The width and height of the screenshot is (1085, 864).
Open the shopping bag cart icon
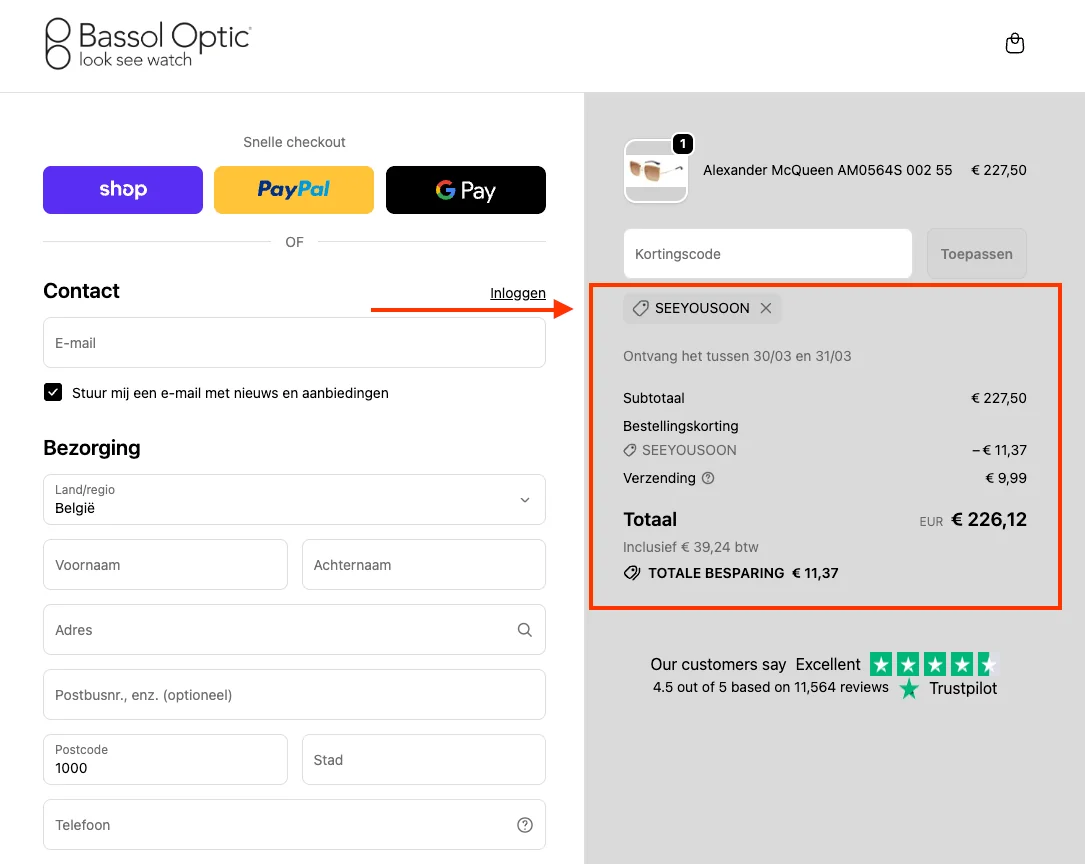pyautogui.click(x=1014, y=44)
